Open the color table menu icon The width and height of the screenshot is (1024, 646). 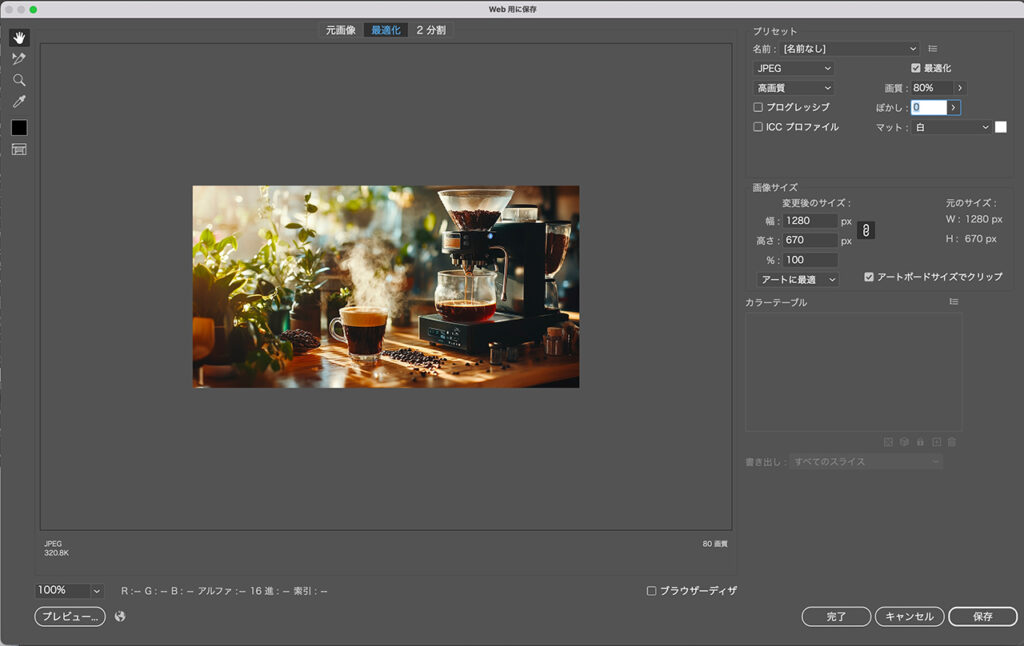[953, 302]
